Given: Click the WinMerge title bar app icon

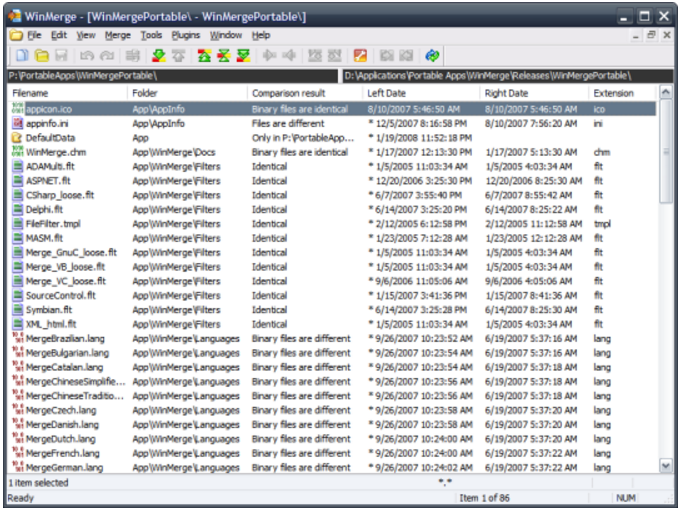Looking at the screenshot, I should (15, 16).
